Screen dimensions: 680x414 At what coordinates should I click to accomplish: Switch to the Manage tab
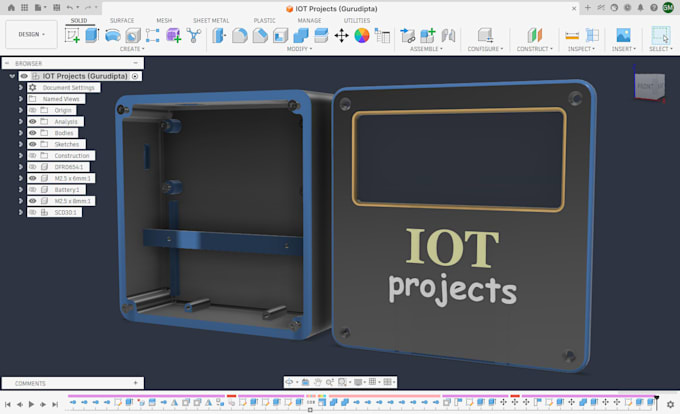click(309, 20)
